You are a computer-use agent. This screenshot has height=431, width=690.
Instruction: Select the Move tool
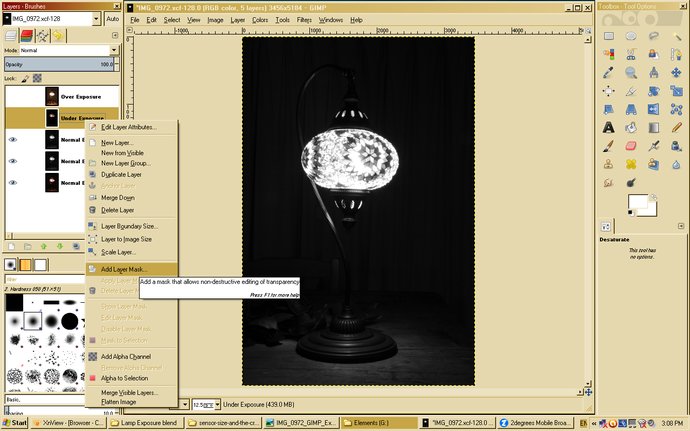coord(676,73)
